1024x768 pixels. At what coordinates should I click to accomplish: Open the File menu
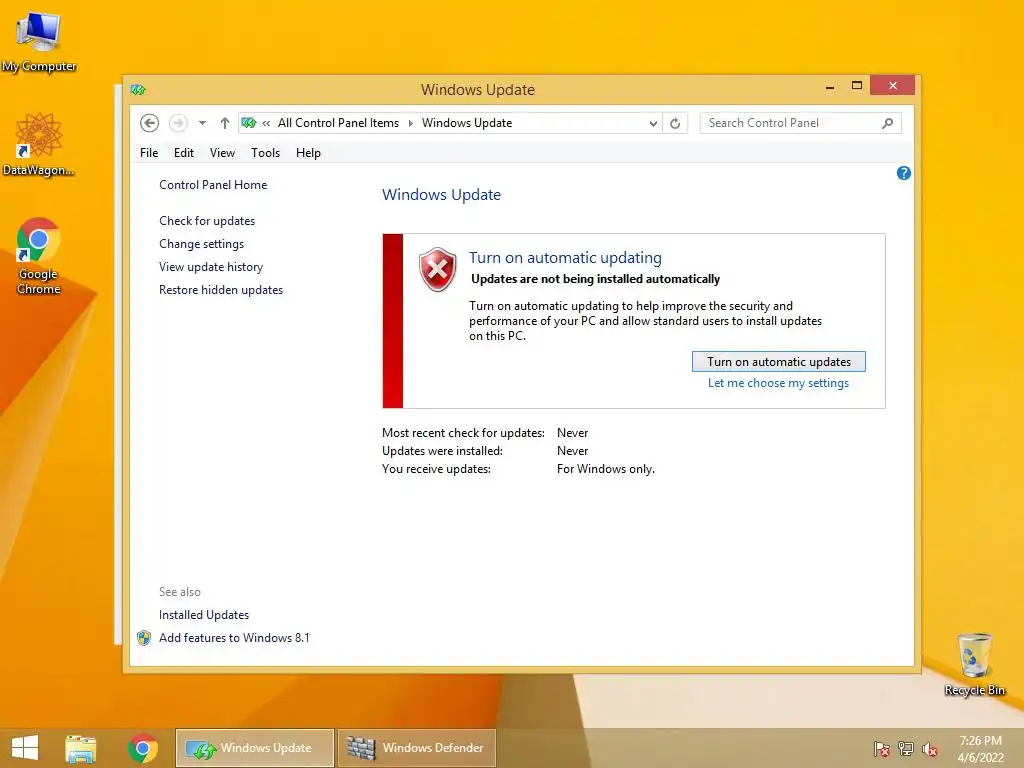tap(149, 153)
